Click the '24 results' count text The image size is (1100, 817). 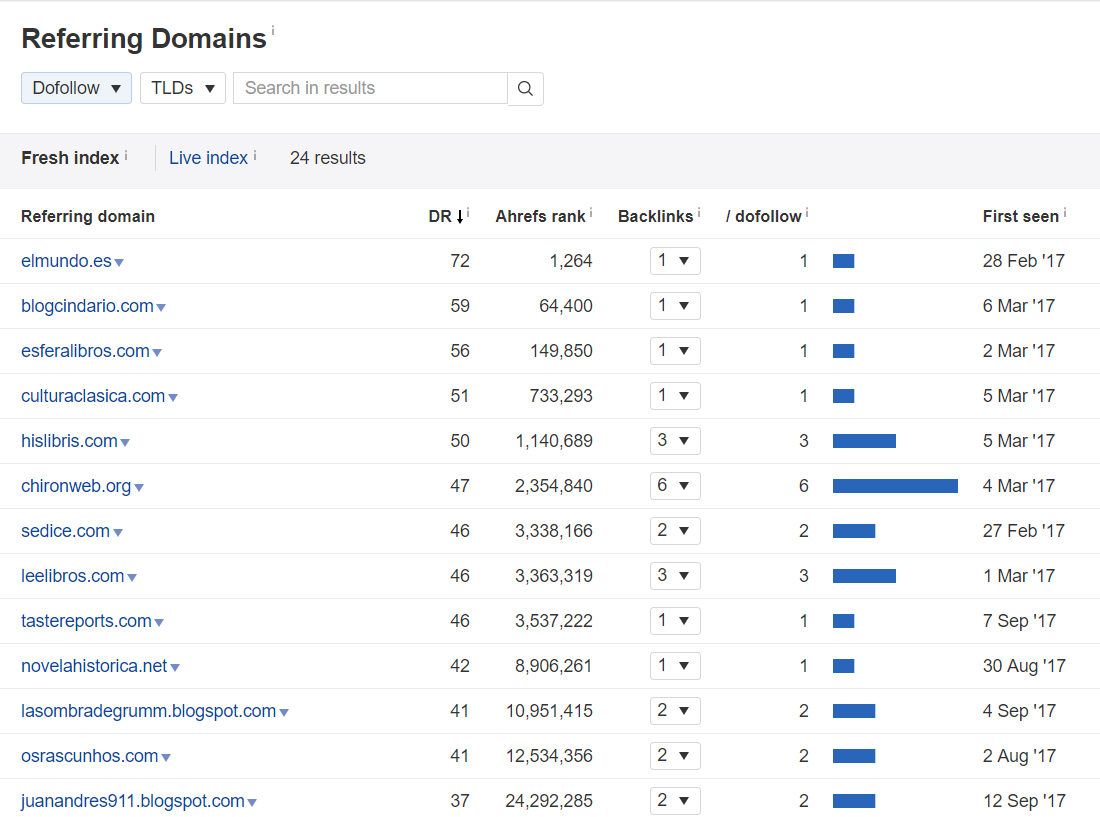[328, 158]
